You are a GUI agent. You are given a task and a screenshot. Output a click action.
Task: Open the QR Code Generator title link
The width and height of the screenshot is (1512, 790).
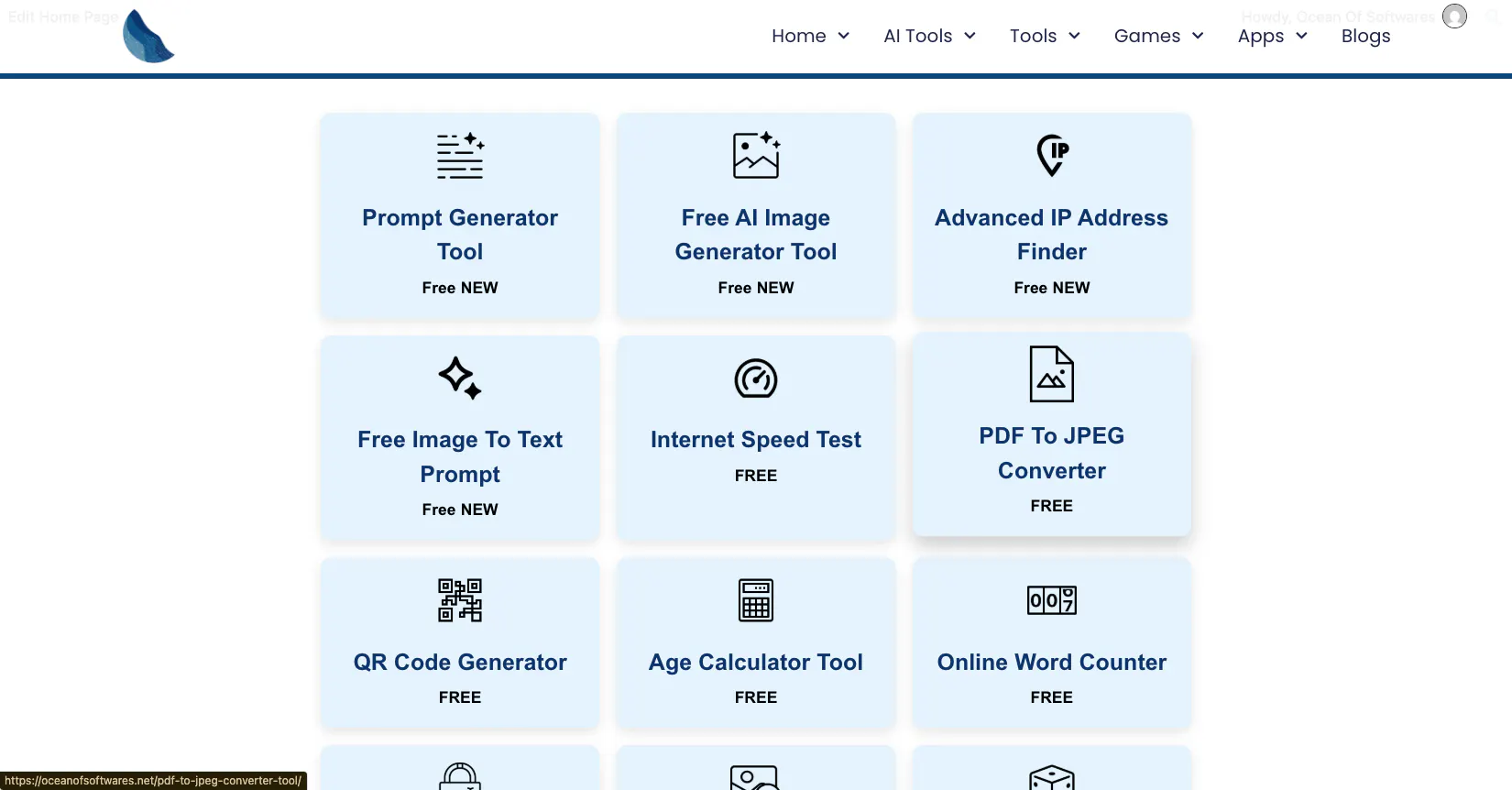click(x=460, y=662)
